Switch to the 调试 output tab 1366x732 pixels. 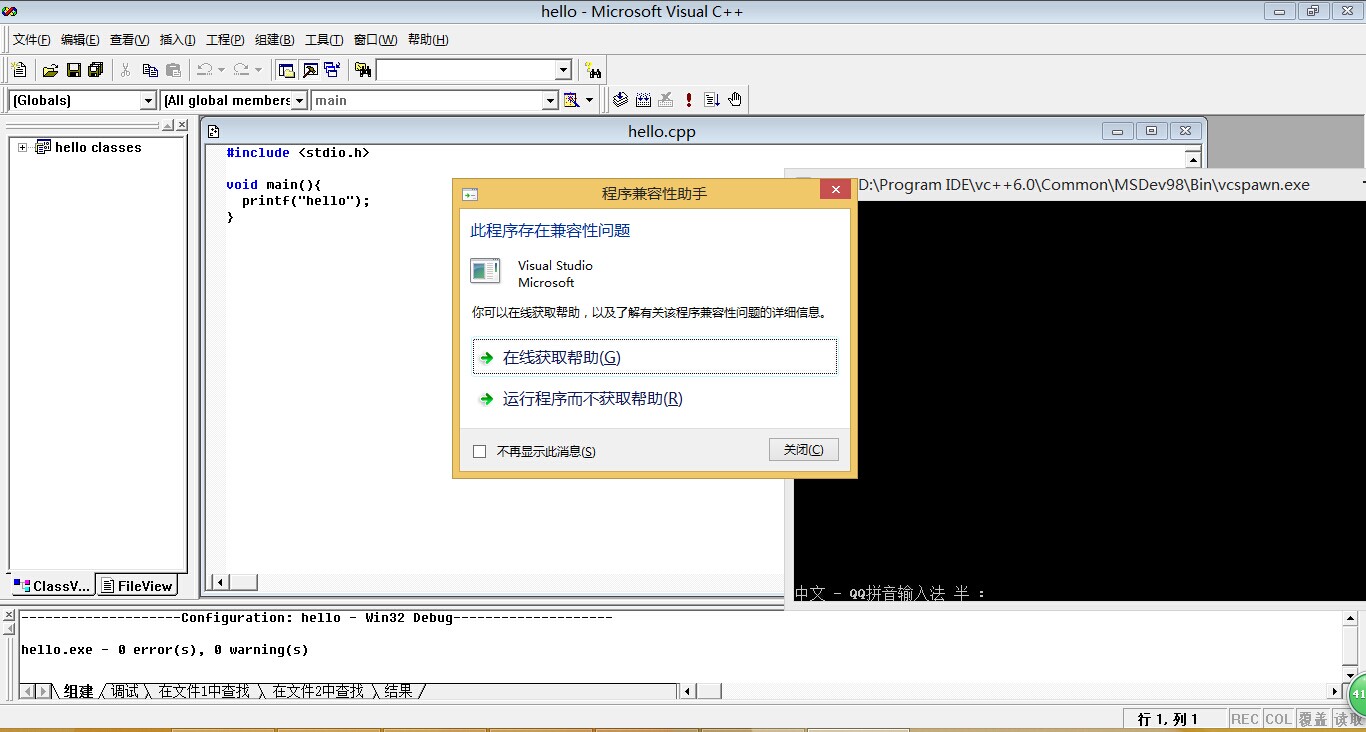125,691
